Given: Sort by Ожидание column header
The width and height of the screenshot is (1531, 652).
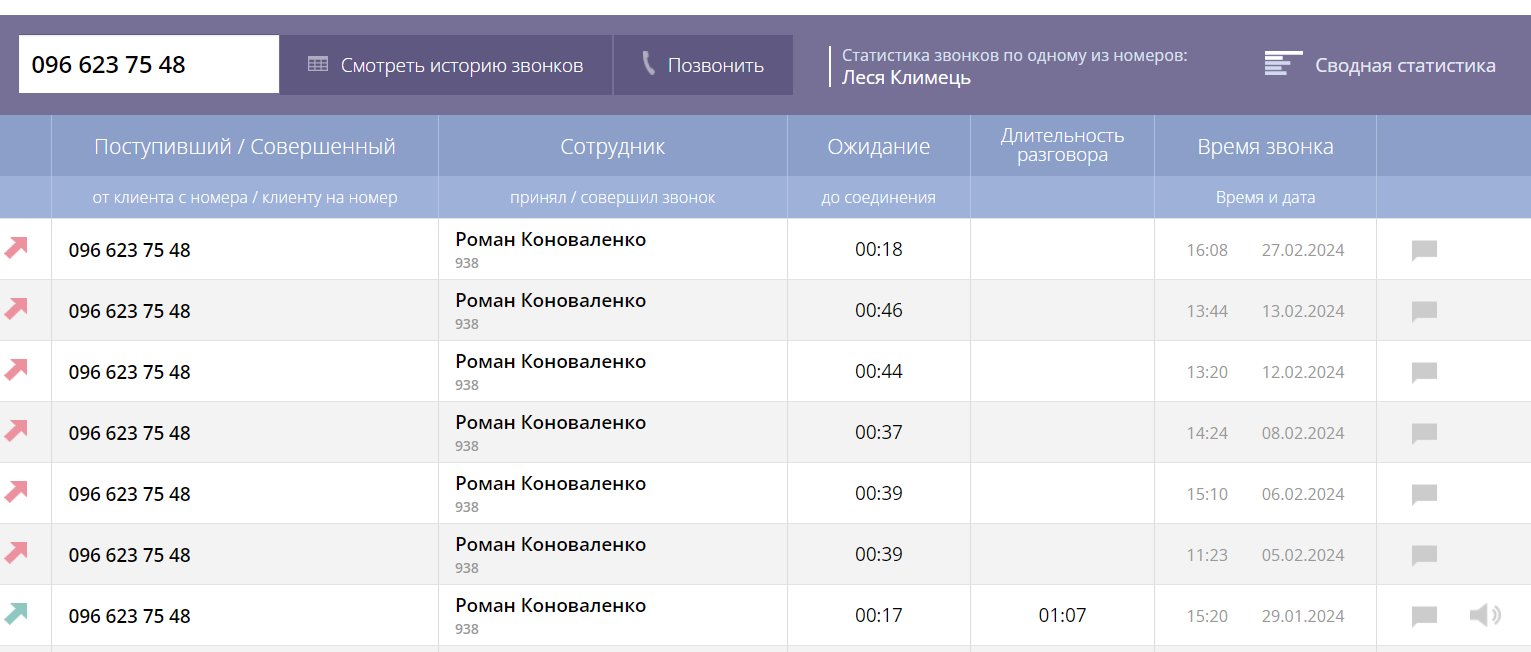Looking at the screenshot, I should pos(879,147).
